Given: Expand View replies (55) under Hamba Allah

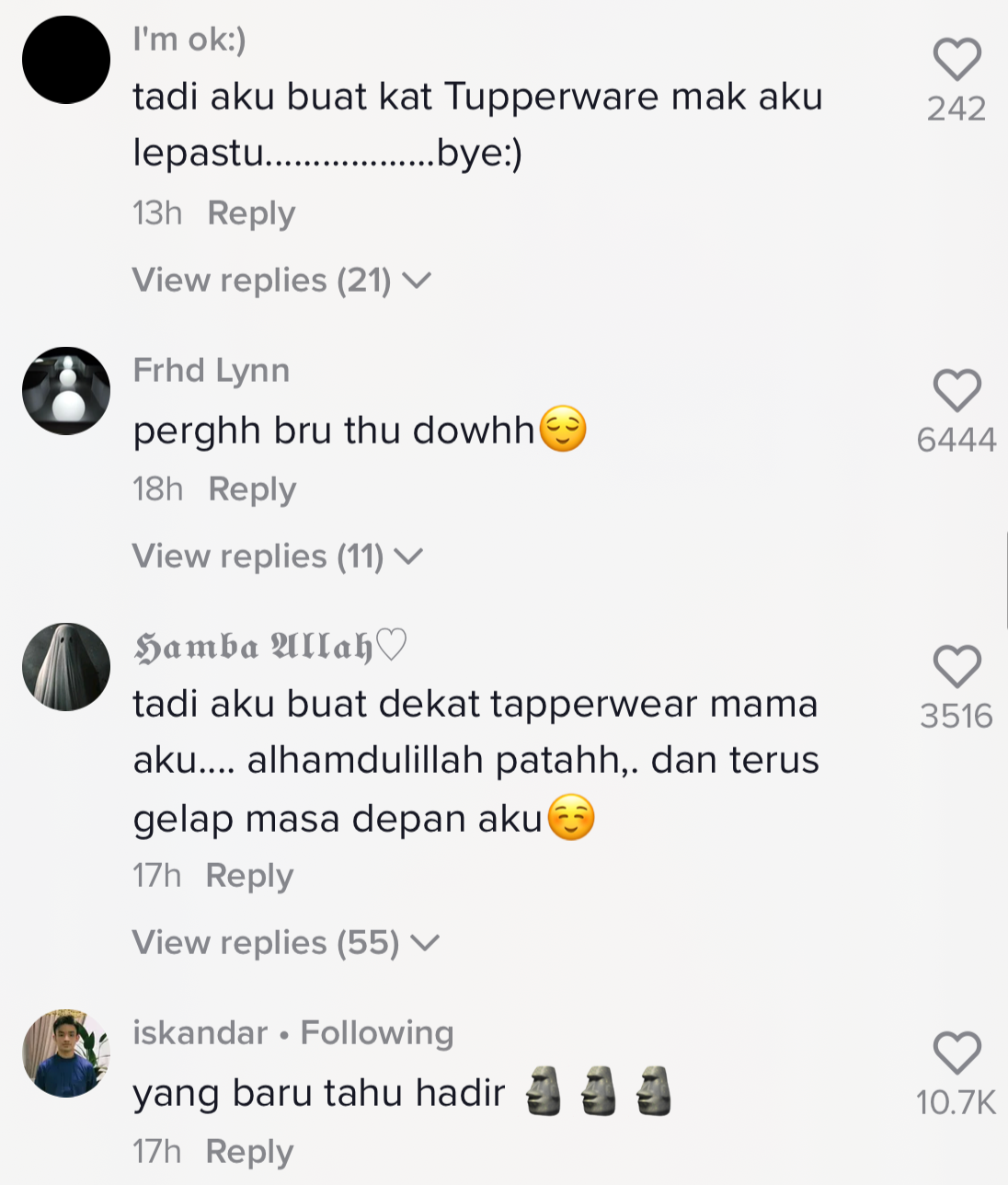Looking at the screenshot, I should click(x=286, y=942).
